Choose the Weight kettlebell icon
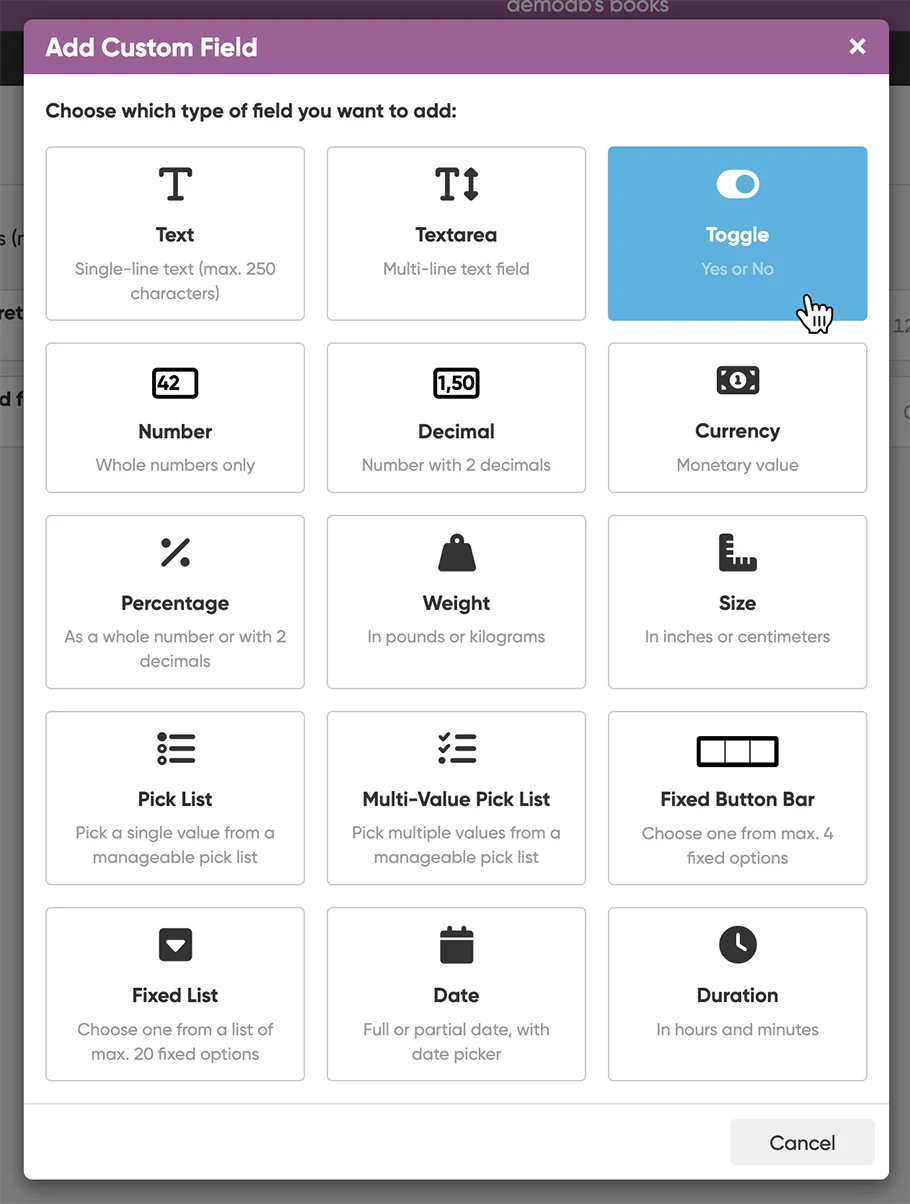The width and height of the screenshot is (910, 1204). 456,553
